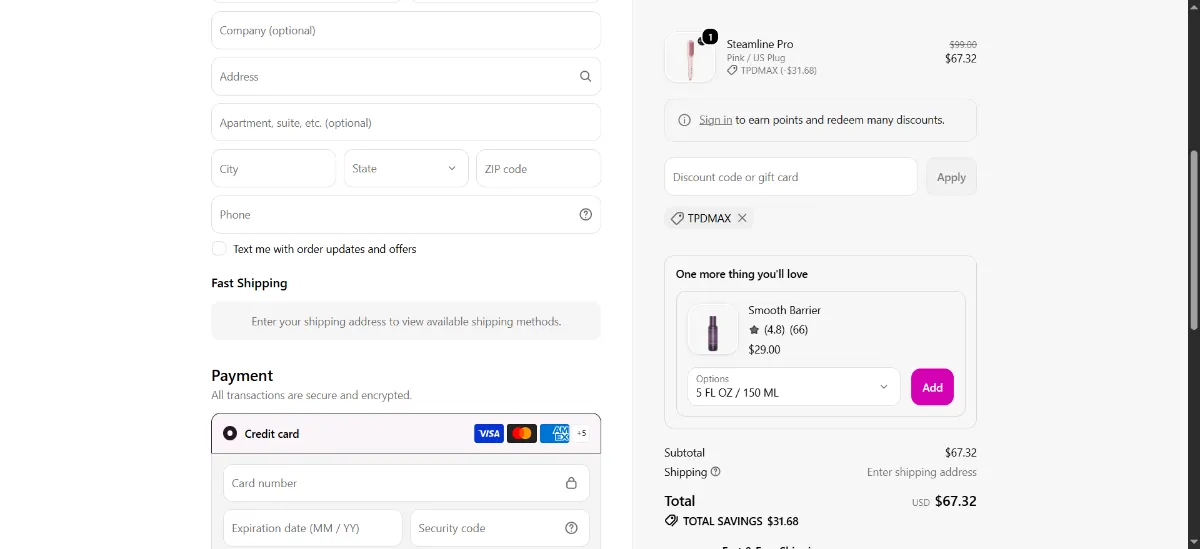The image size is (1200, 549).
Task: Click the One more thing you'll love heading
Action: 742,274
